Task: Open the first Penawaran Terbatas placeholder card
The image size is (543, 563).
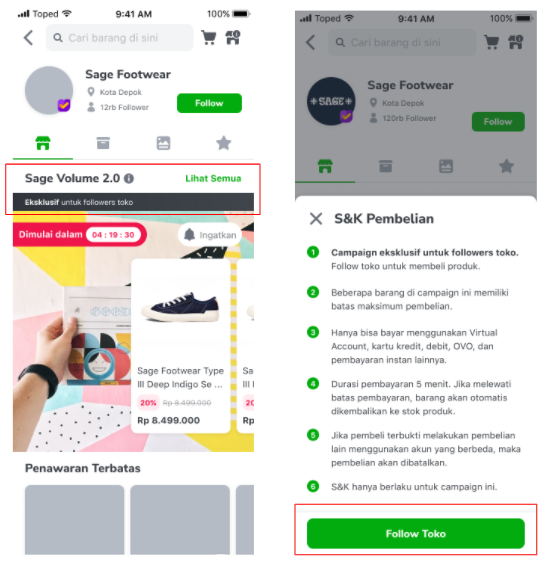Action: point(74,520)
